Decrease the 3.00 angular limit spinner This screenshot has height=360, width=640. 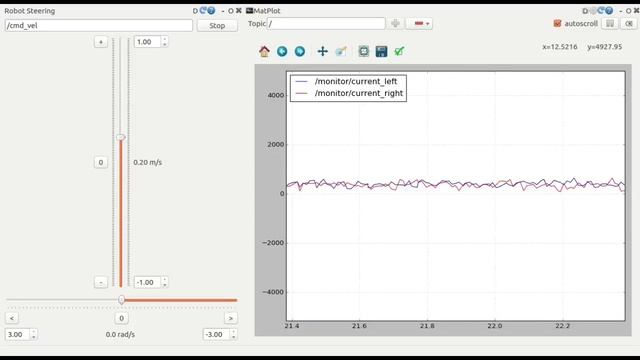point(33,337)
